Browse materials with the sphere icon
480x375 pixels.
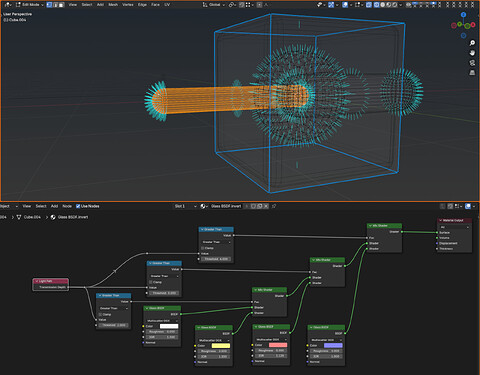pos(204,206)
